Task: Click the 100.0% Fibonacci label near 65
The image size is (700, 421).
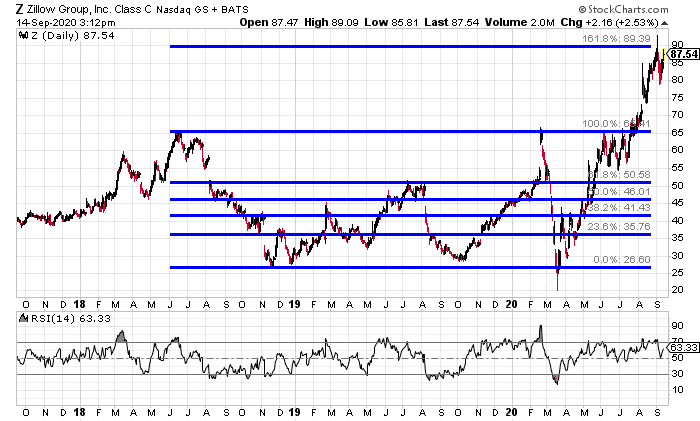Action: [616, 124]
